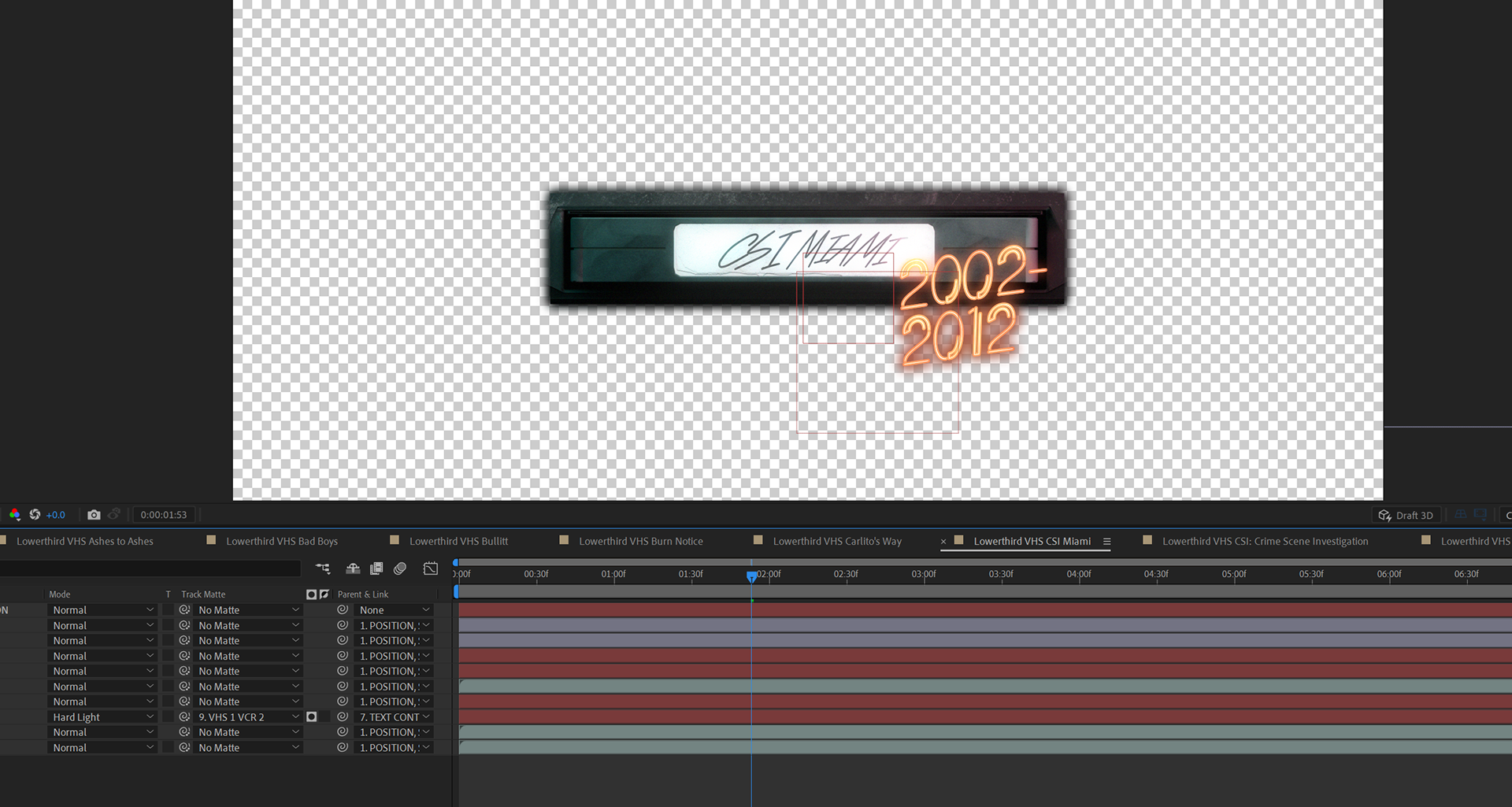Click the Mode column header
1512x807 pixels.
[x=60, y=594]
